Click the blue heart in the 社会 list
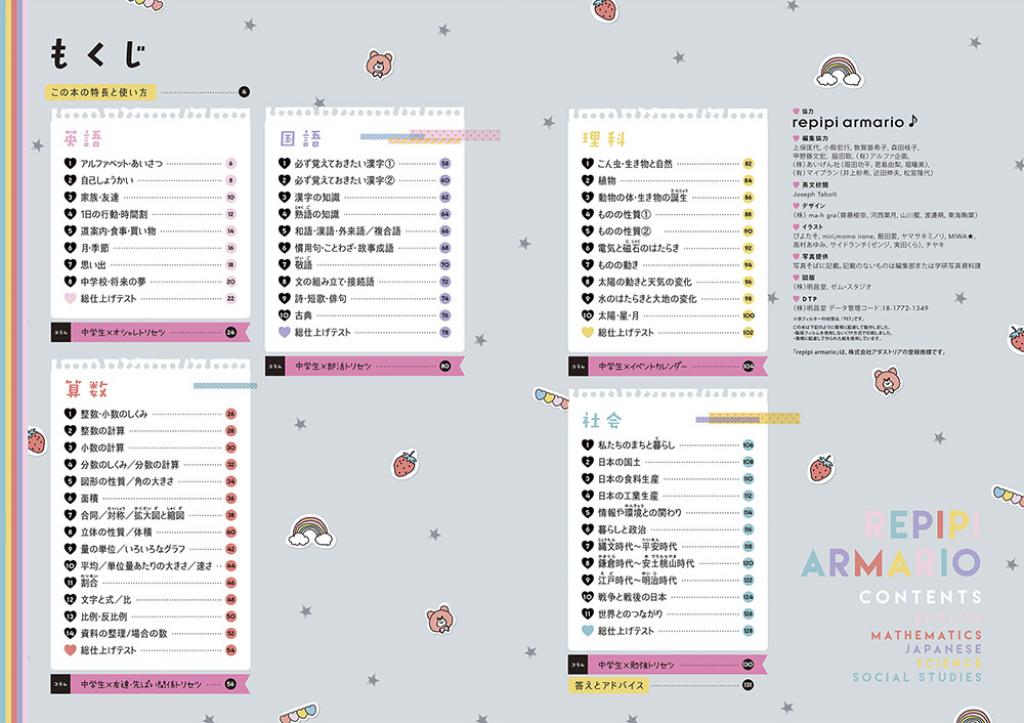The height and width of the screenshot is (723, 1024). pyautogui.click(x=588, y=631)
